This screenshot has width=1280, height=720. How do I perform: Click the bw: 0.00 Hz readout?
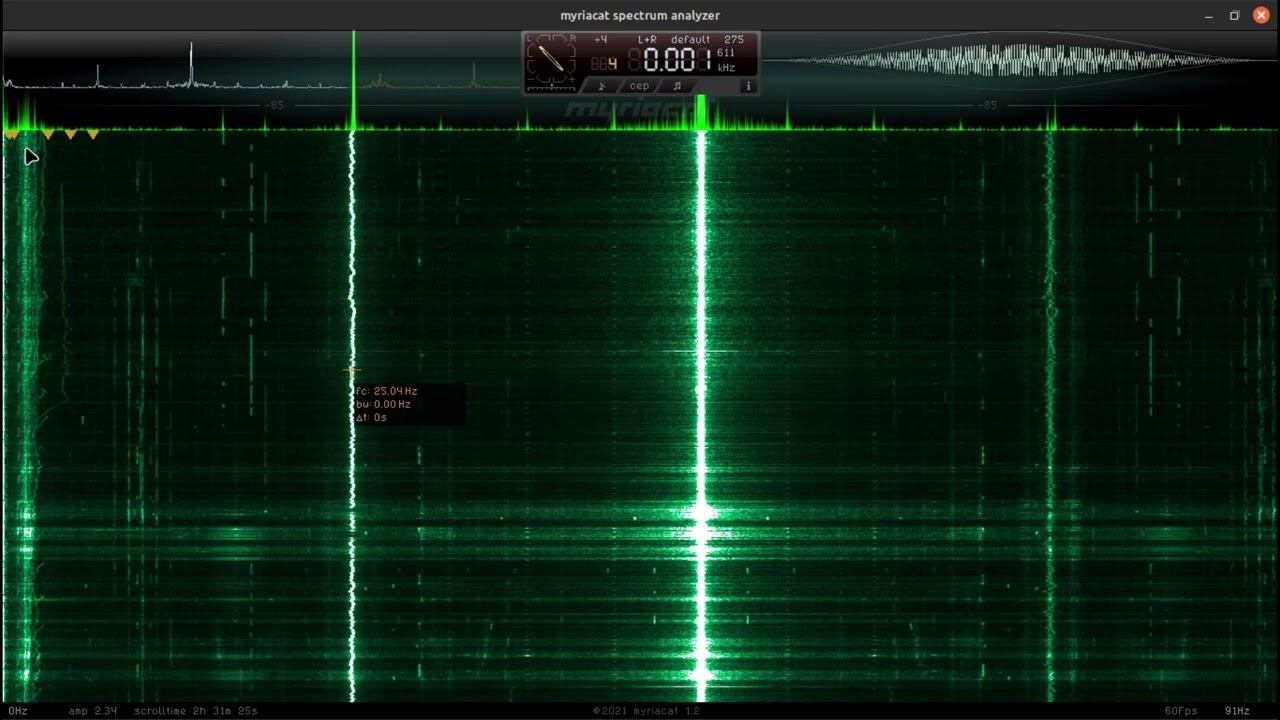click(383, 404)
